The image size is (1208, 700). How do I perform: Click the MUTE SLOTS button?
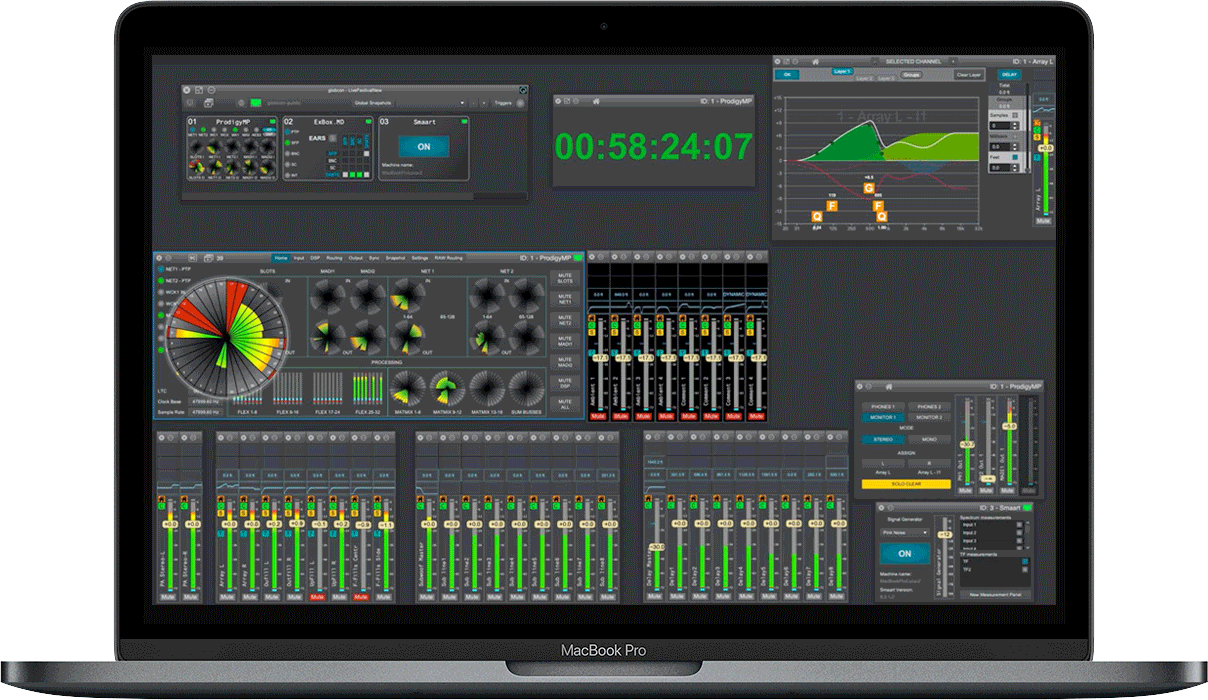pos(564,277)
